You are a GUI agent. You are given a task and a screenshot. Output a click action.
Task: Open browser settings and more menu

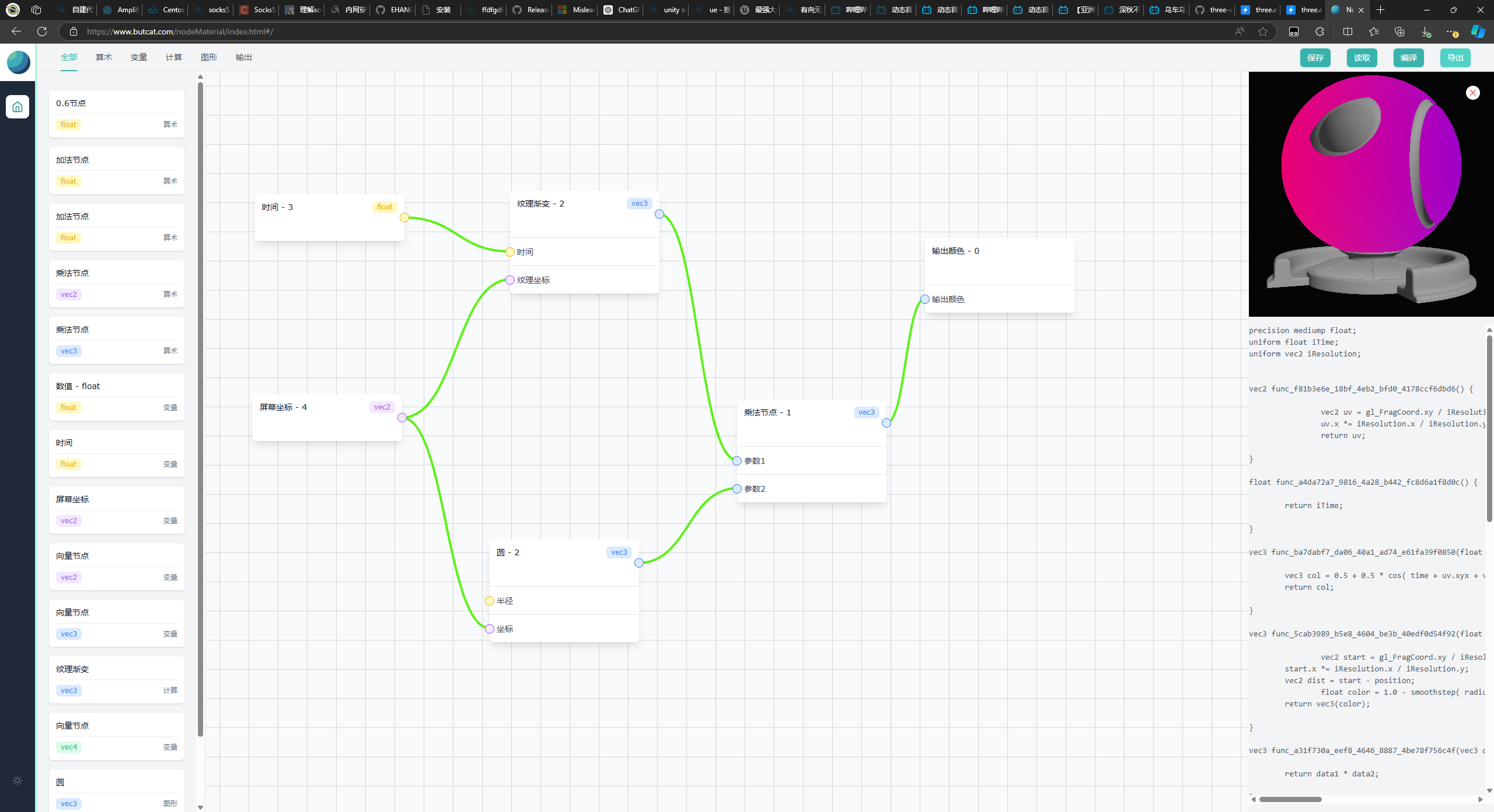coord(1451,32)
